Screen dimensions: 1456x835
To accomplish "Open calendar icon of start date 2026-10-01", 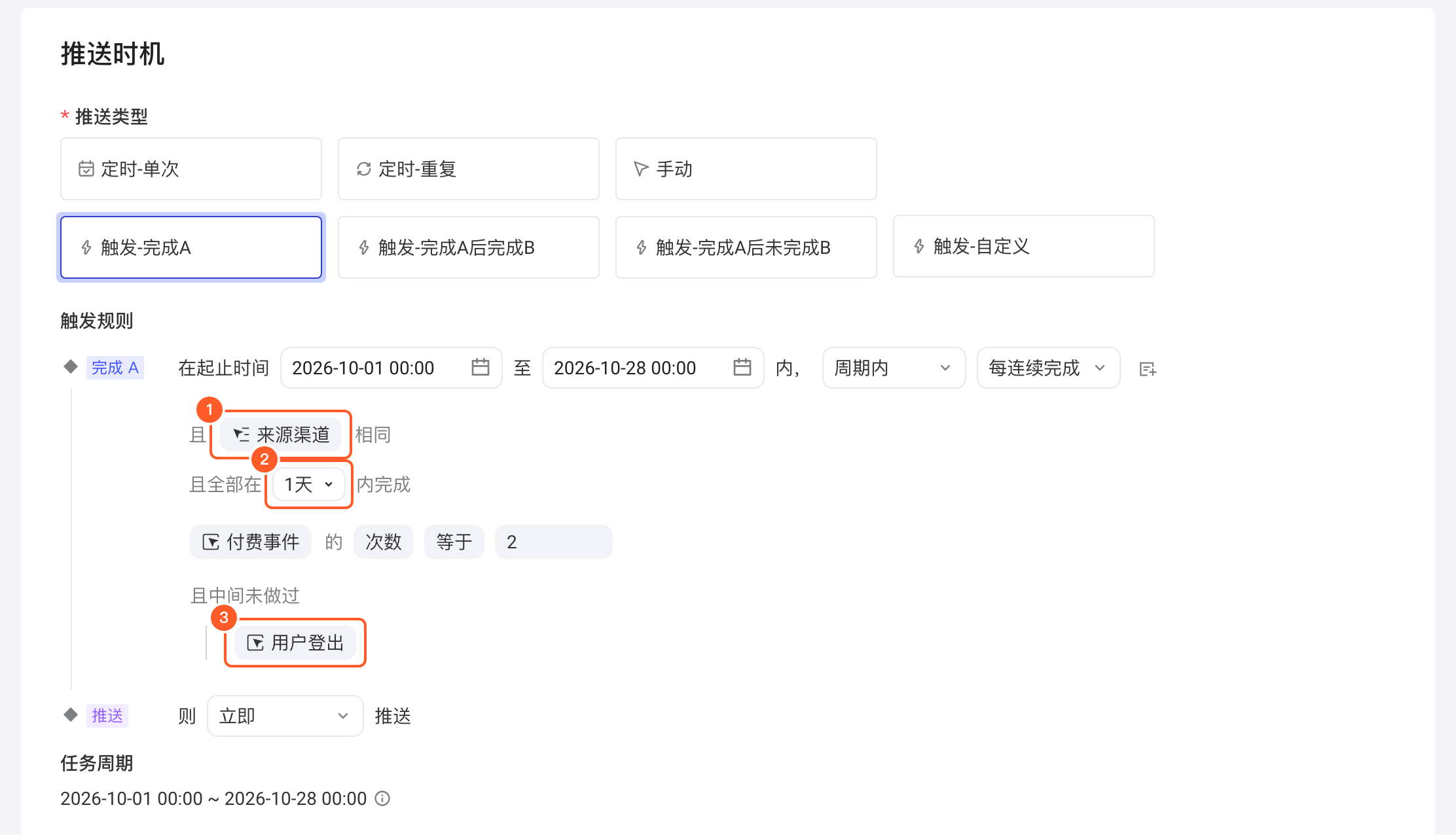I will point(480,367).
